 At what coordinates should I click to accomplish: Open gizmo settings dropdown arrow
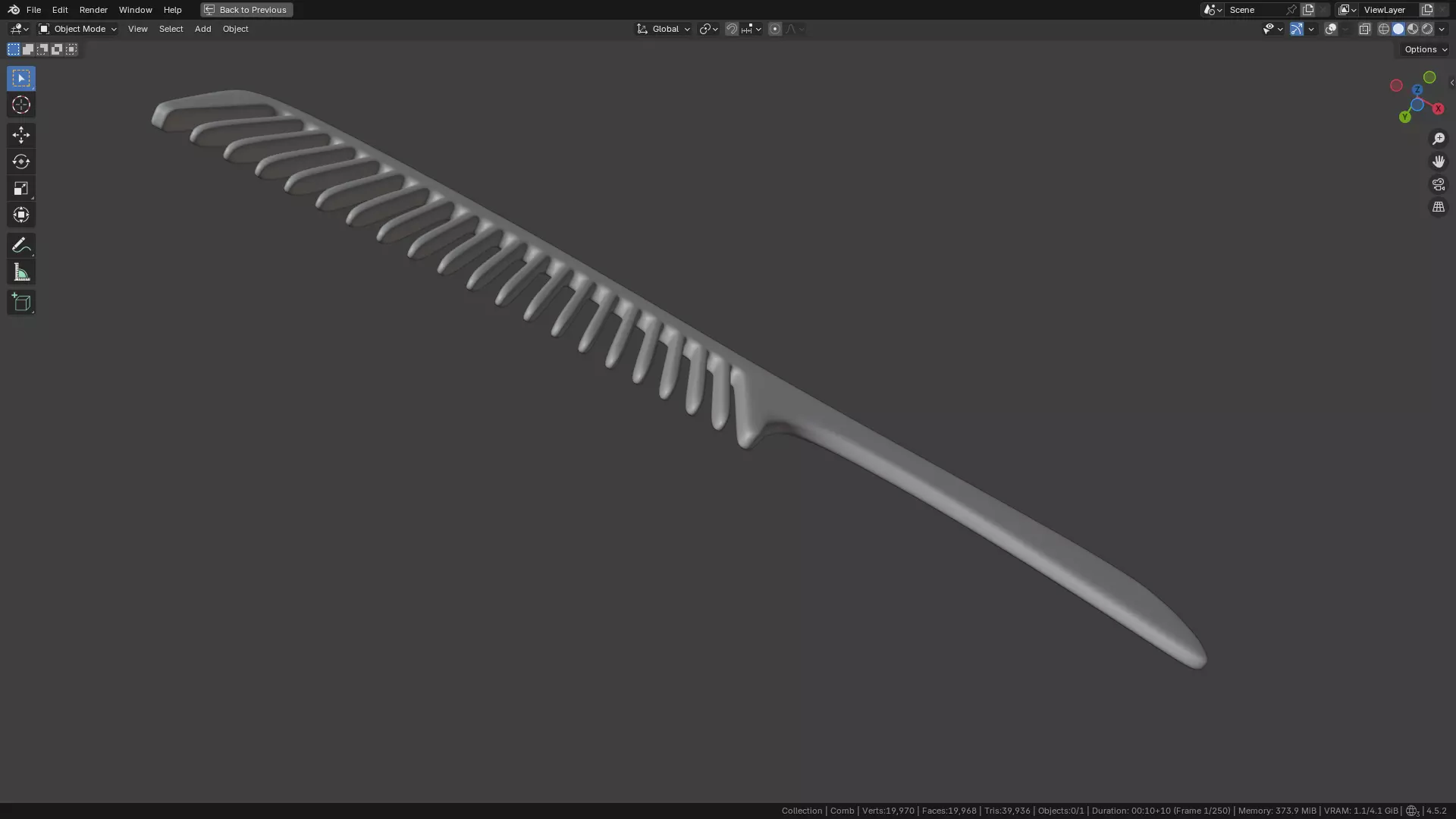pos(1311,29)
